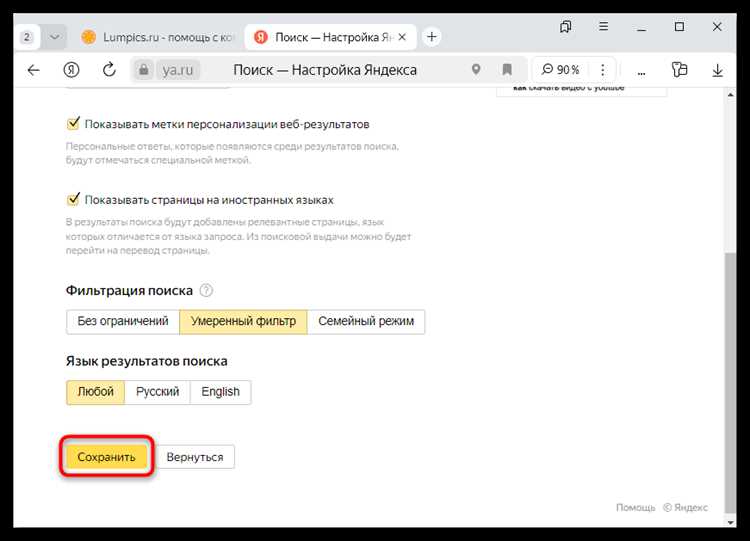The width and height of the screenshot is (750, 541).
Task: Open the 90% zoom indicator
Action: pos(561,70)
